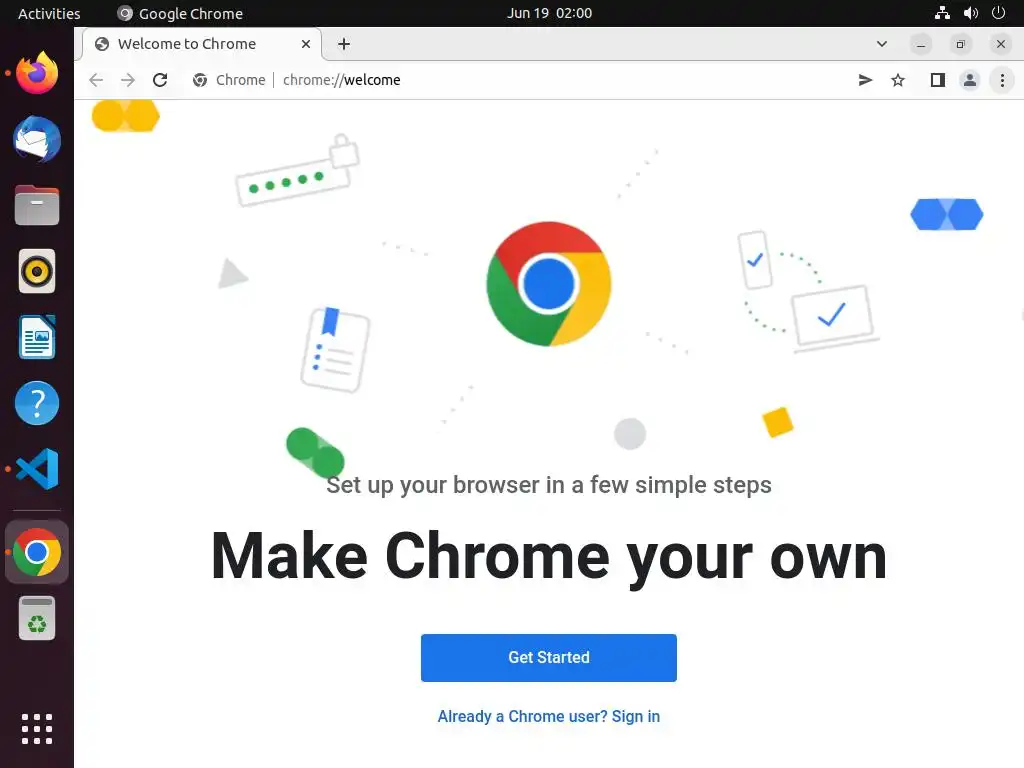Bookmark this tab with the star icon
Screen dimensions: 1024x768
[898, 80]
